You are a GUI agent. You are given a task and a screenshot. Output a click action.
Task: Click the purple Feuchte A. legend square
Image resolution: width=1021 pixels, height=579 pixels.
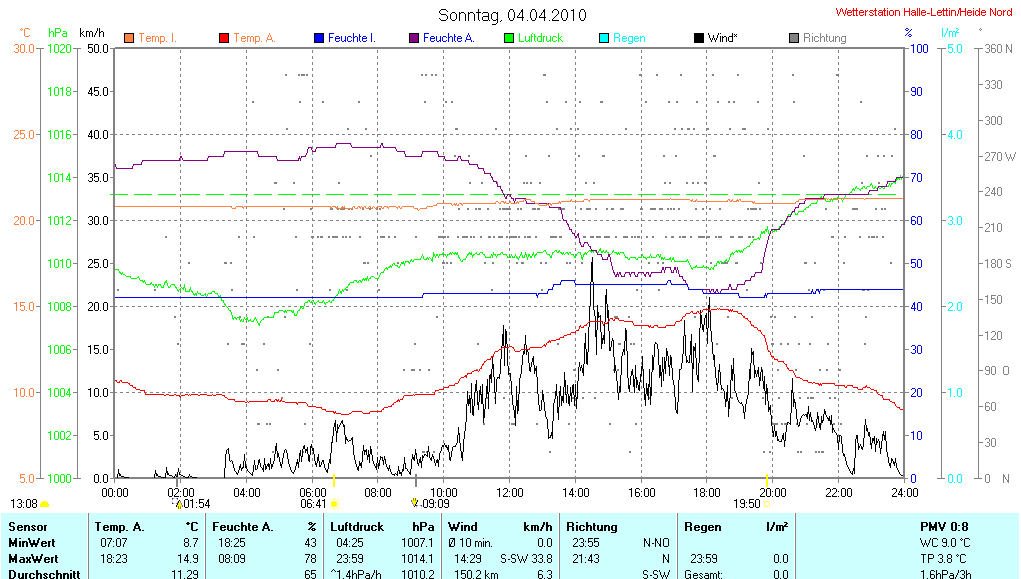[x=413, y=38]
